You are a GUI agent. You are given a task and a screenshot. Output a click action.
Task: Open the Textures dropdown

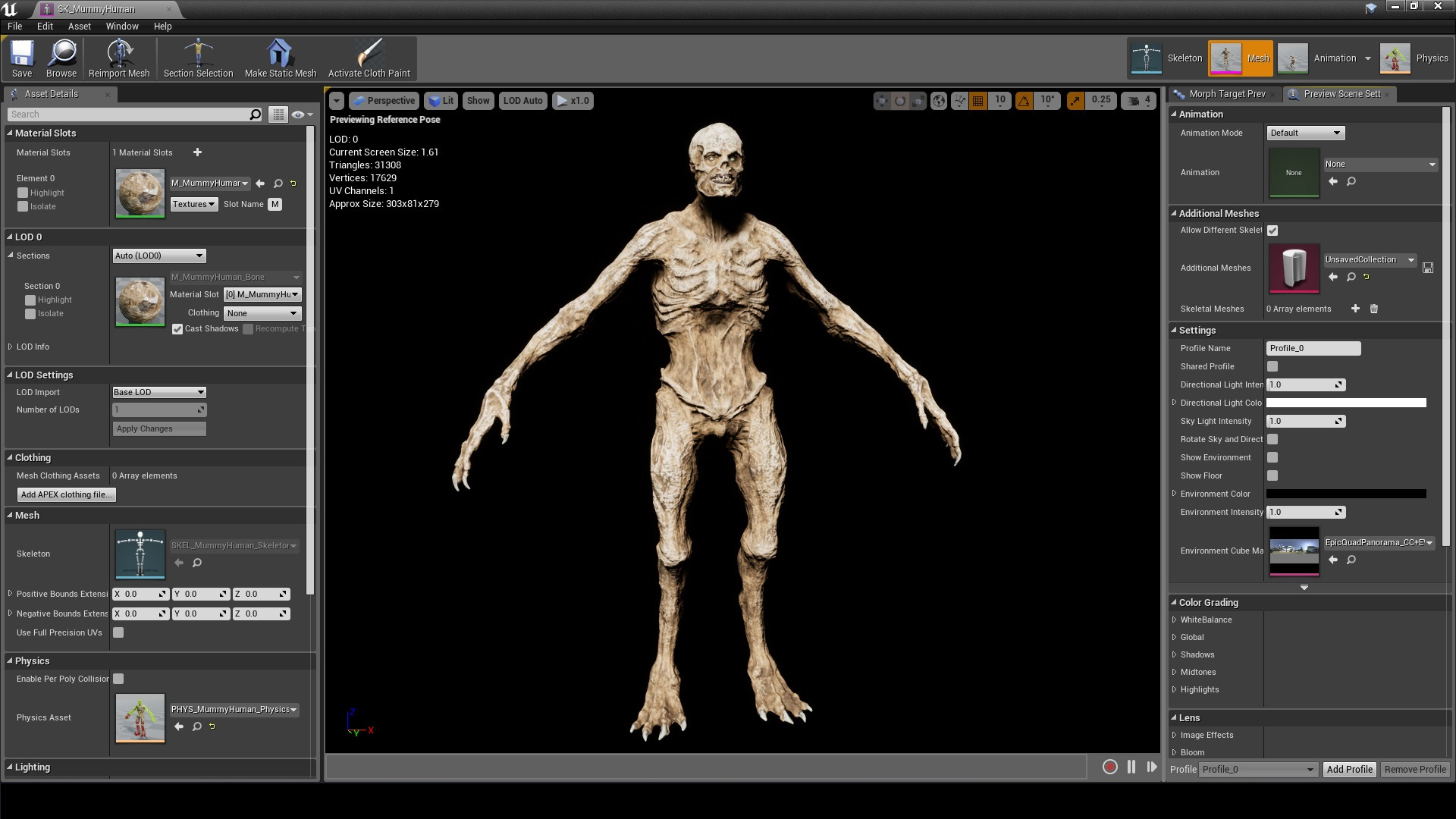coord(194,204)
